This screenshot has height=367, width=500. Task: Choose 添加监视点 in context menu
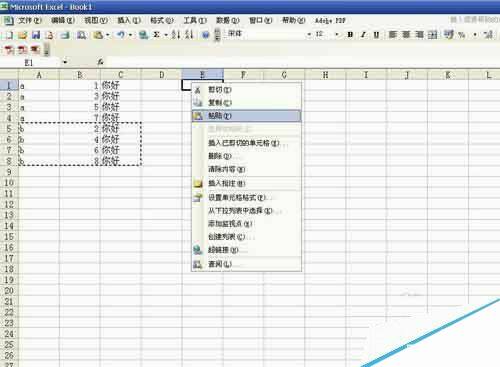pyautogui.click(x=247, y=224)
